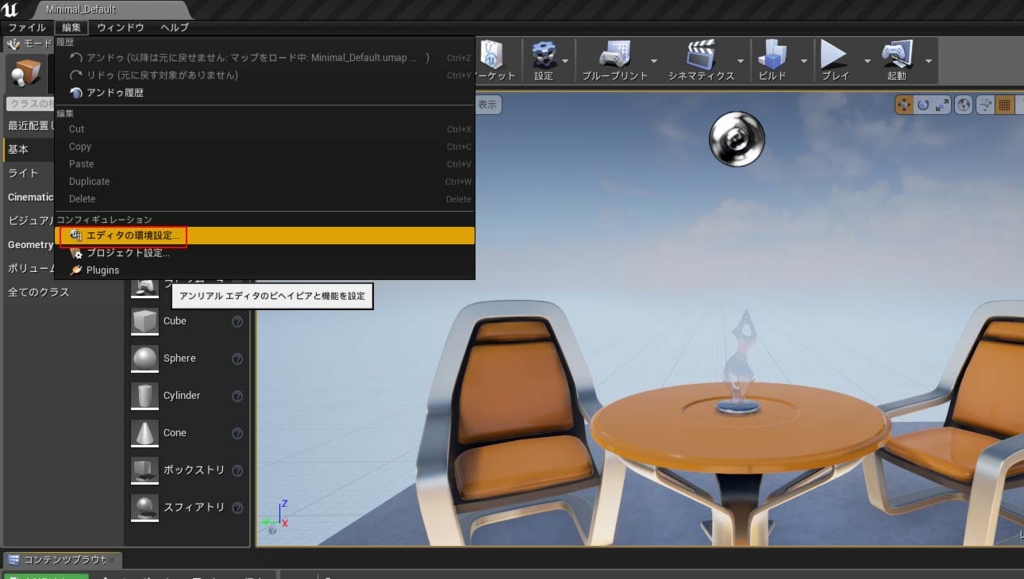
Task: Click the 起動 launch icon
Action: (897, 55)
